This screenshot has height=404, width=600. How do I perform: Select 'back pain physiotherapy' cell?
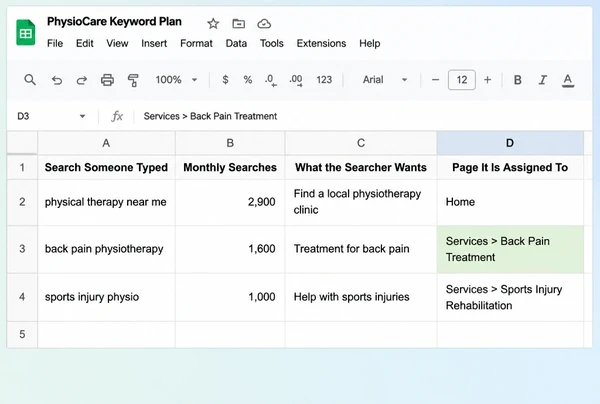pos(106,249)
